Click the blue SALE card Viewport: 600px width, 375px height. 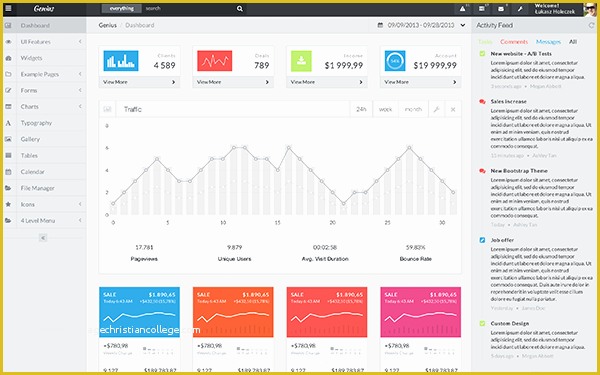(139, 312)
